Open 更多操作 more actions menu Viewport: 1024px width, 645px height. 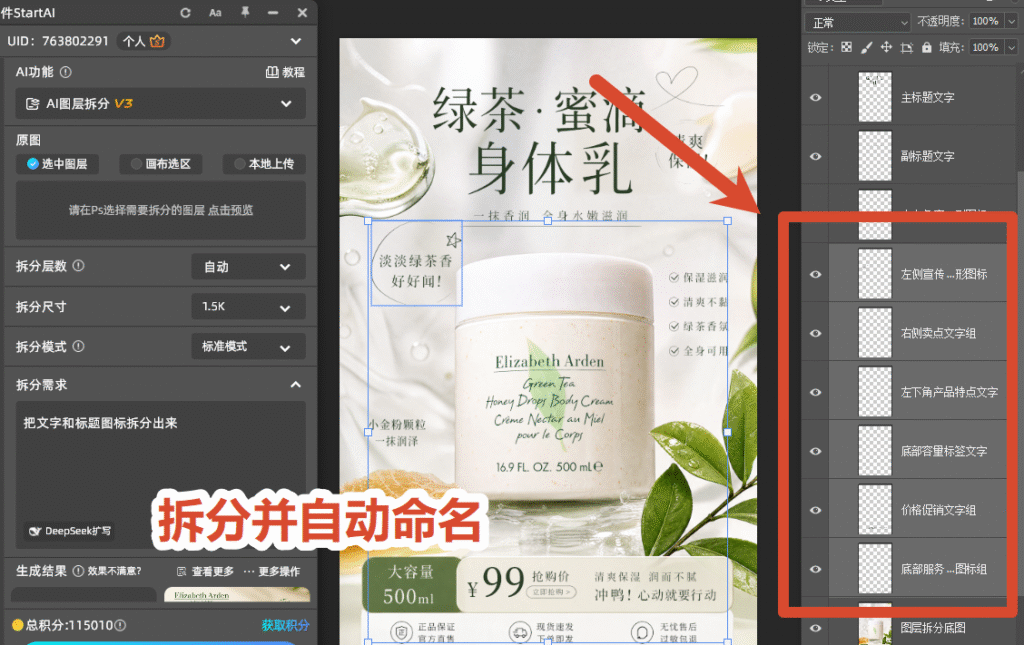pos(279,571)
